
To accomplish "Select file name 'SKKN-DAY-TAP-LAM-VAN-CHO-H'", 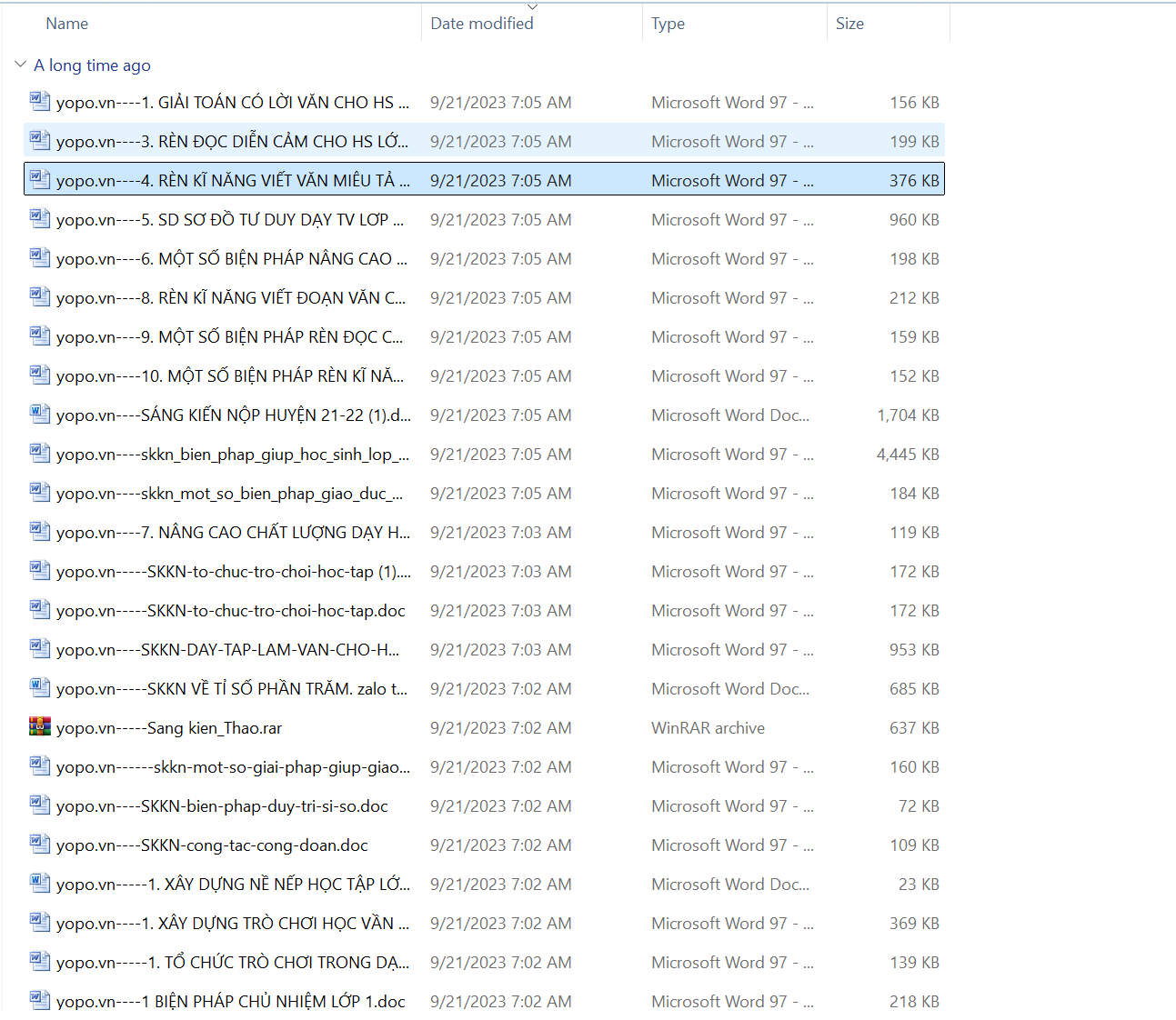I will 227,650.
